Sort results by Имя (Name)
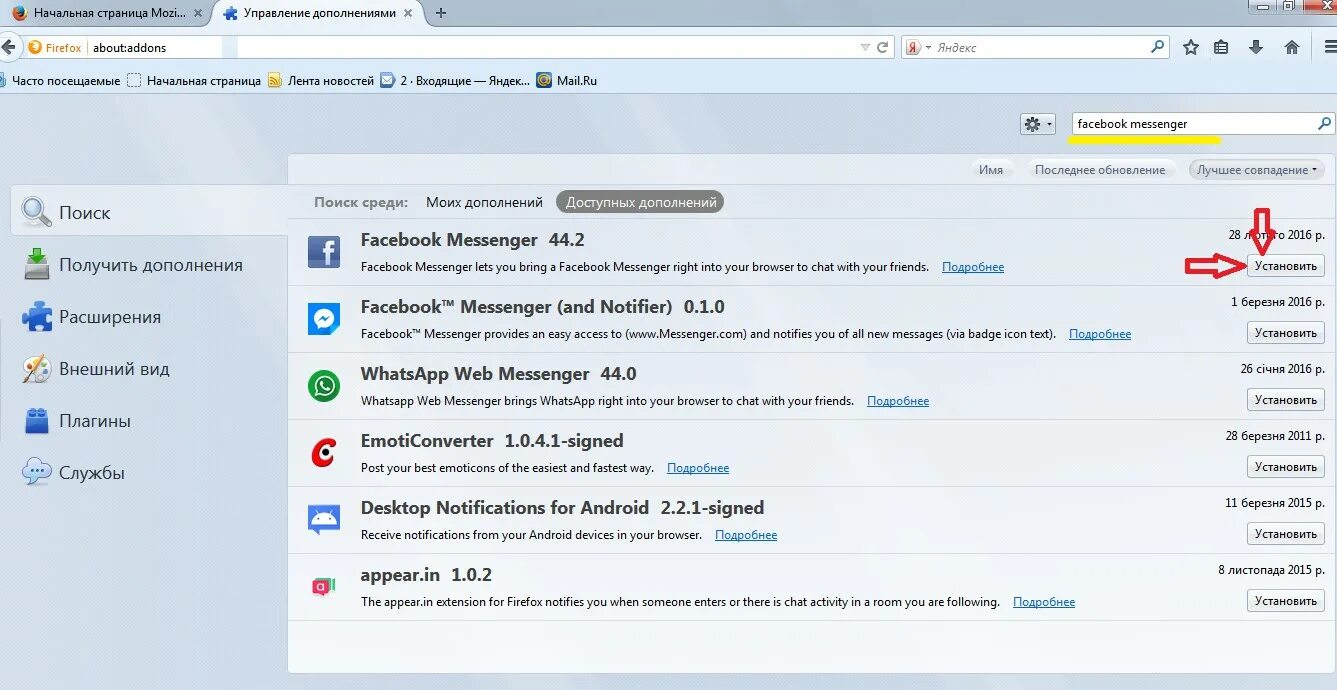The width and height of the screenshot is (1337, 690). click(x=991, y=170)
